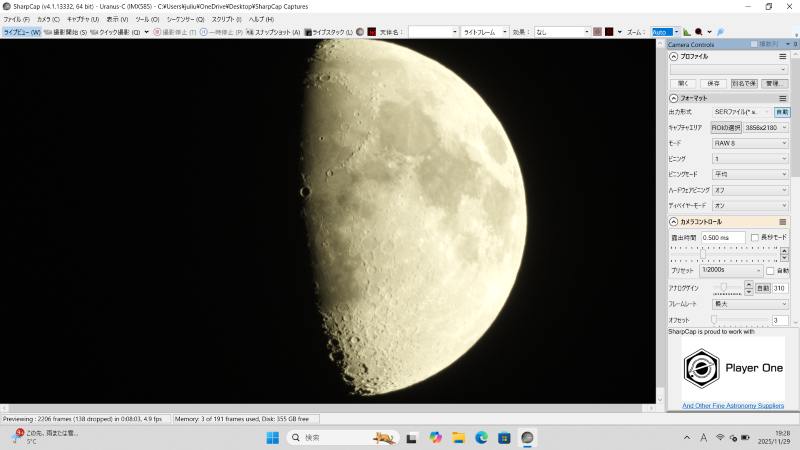Viewport: 800px width, 450px height.
Task: Toggle the 自動 button for analog gain
Action: click(762, 287)
